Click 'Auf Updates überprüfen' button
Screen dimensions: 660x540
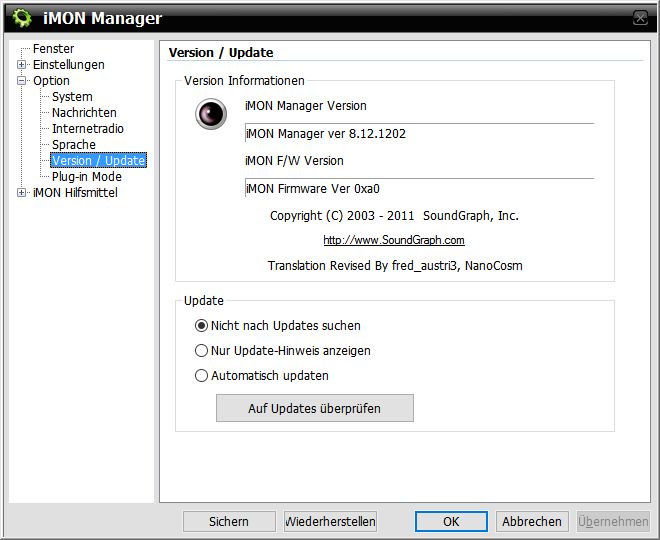coord(315,408)
